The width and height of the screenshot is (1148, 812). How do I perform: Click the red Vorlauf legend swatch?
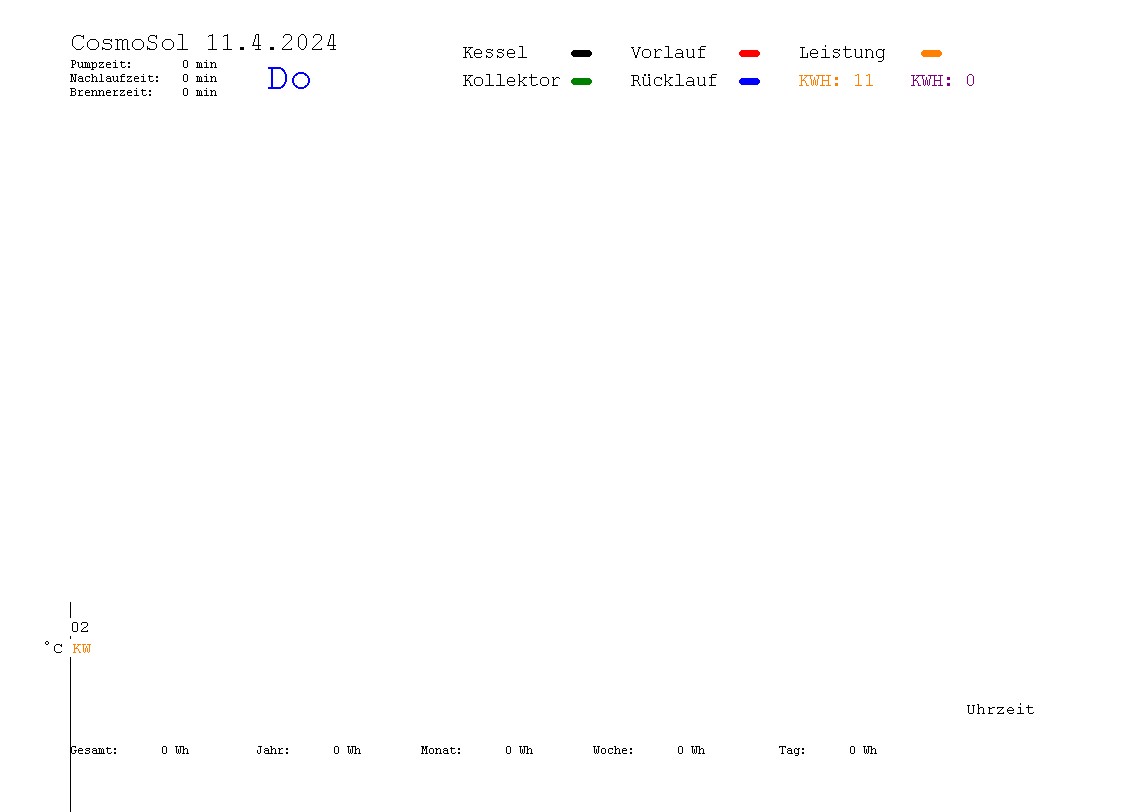[750, 53]
